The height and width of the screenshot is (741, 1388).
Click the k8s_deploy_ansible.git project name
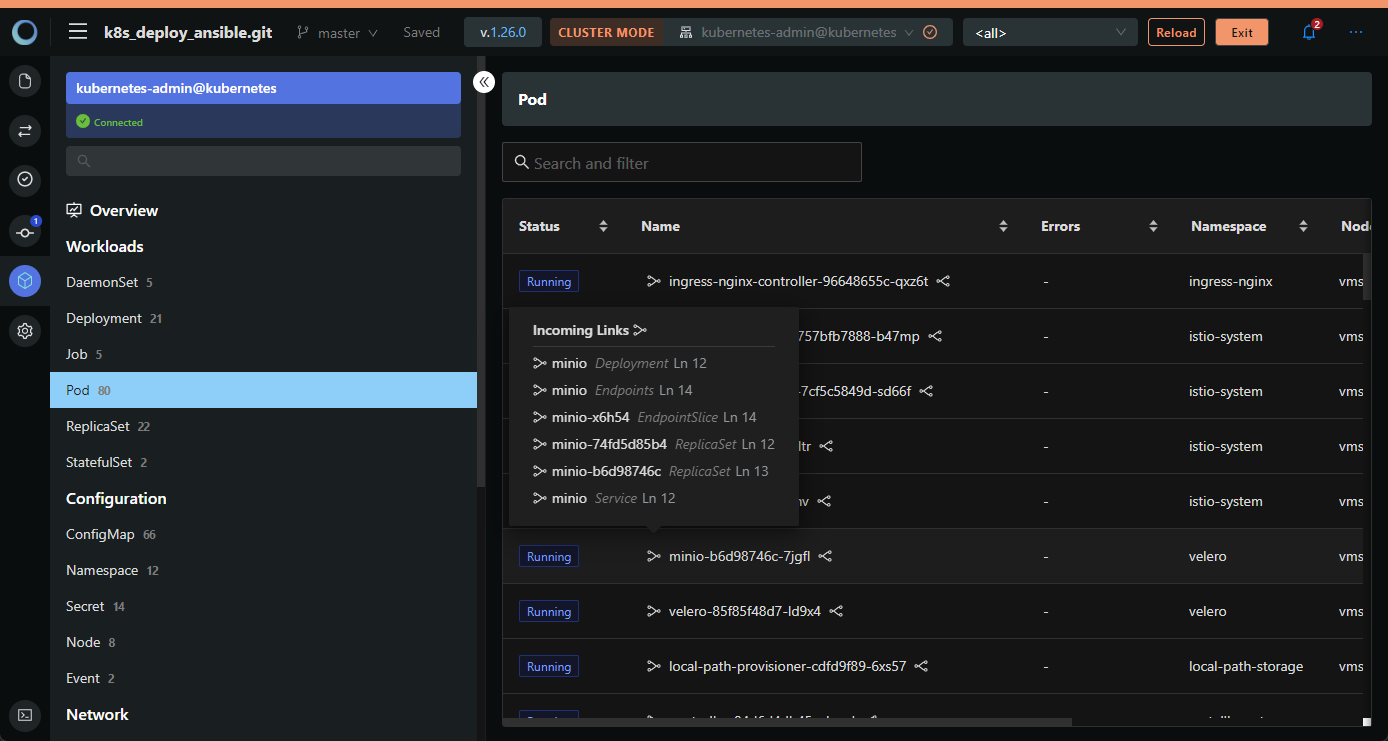(188, 33)
